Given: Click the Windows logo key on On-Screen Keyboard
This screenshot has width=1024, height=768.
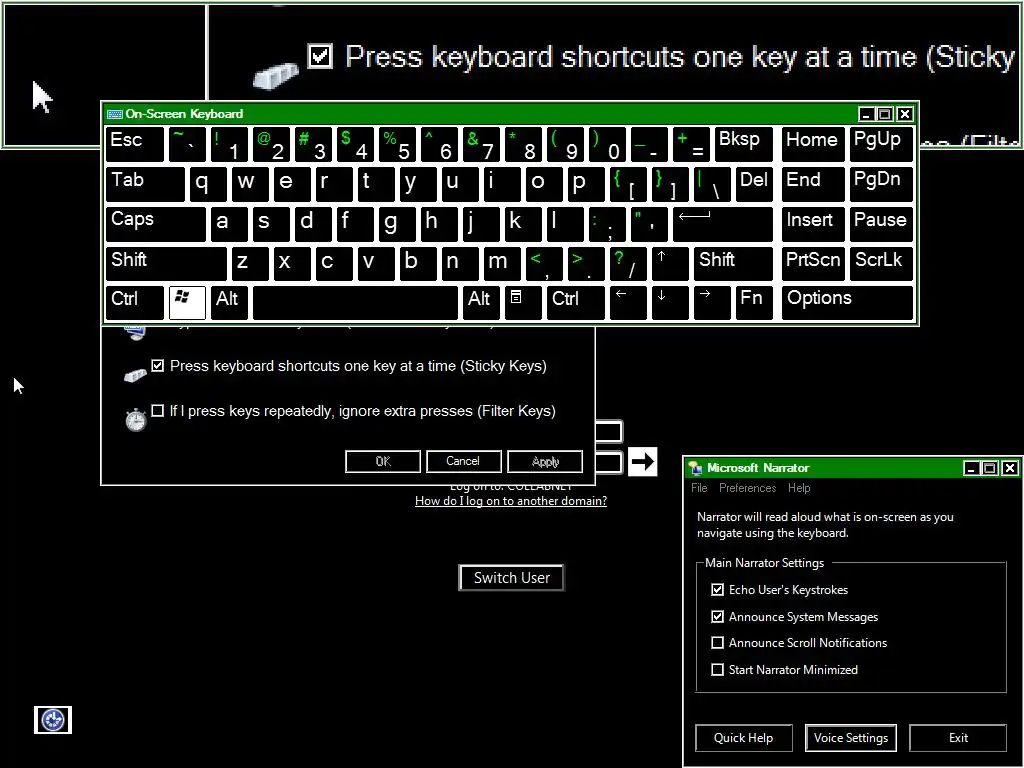Looking at the screenshot, I should (x=187, y=302).
